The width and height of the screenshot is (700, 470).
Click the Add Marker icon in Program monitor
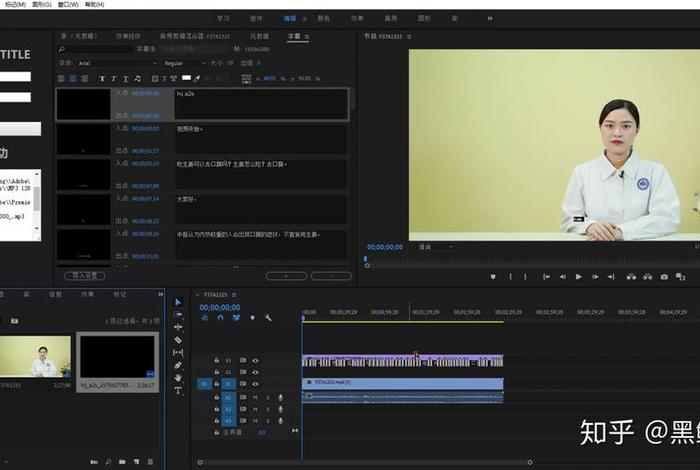[492, 277]
